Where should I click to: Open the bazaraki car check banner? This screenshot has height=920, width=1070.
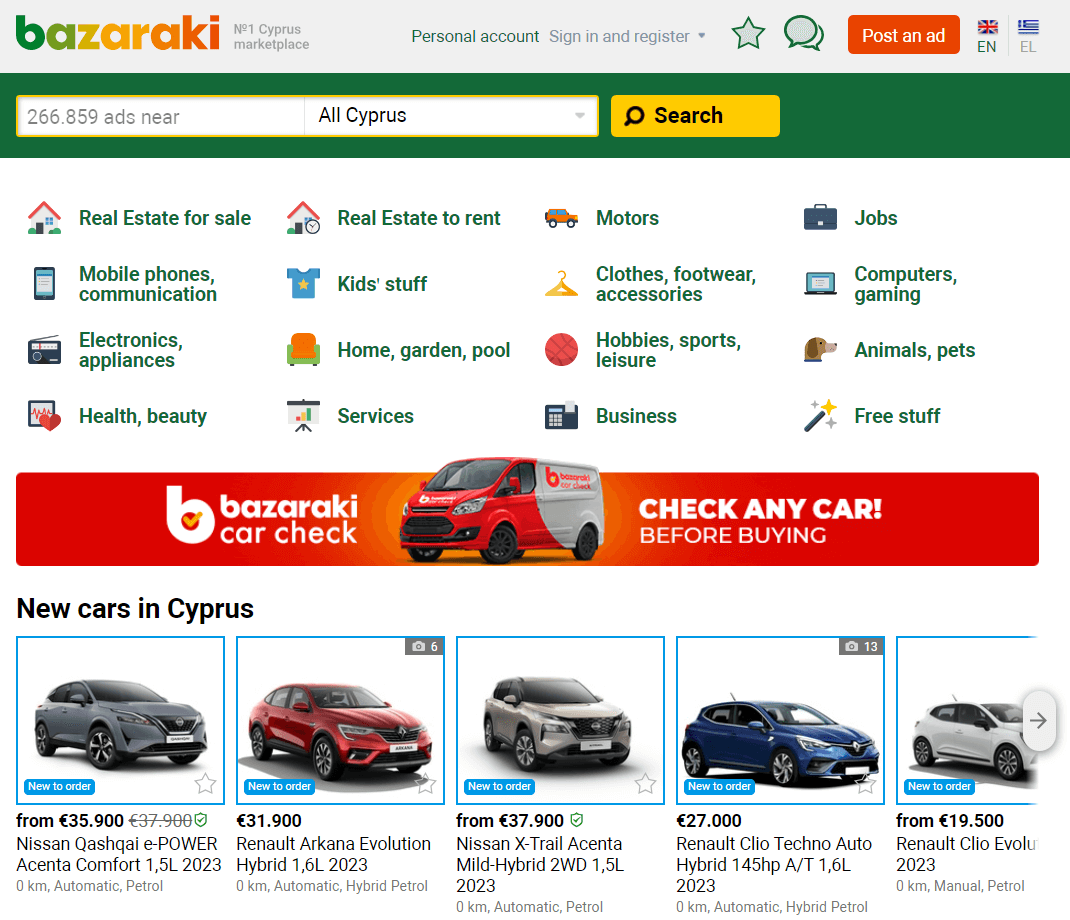(527, 518)
